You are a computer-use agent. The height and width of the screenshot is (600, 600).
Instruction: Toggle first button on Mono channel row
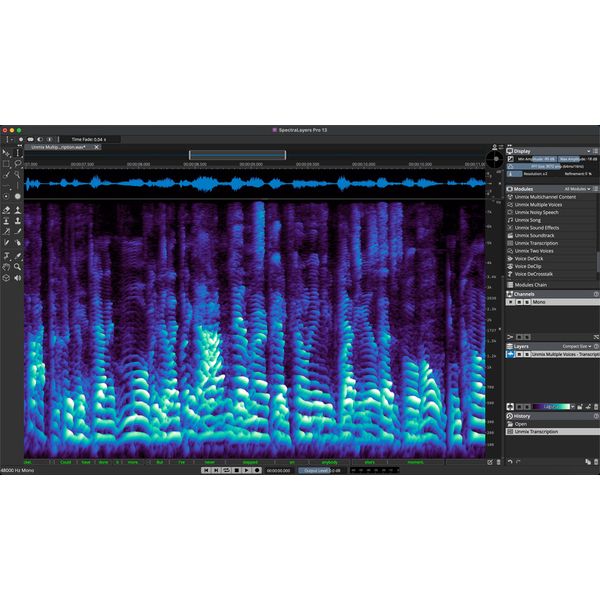tap(510, 302)
